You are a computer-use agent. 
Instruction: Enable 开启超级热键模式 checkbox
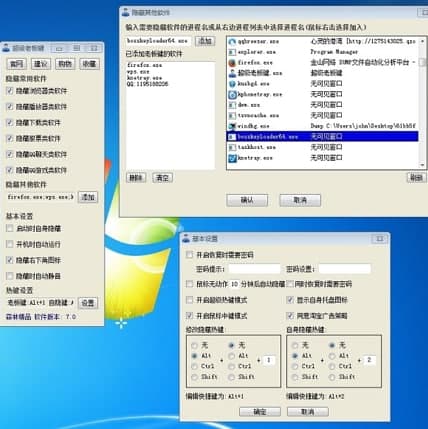189,300
